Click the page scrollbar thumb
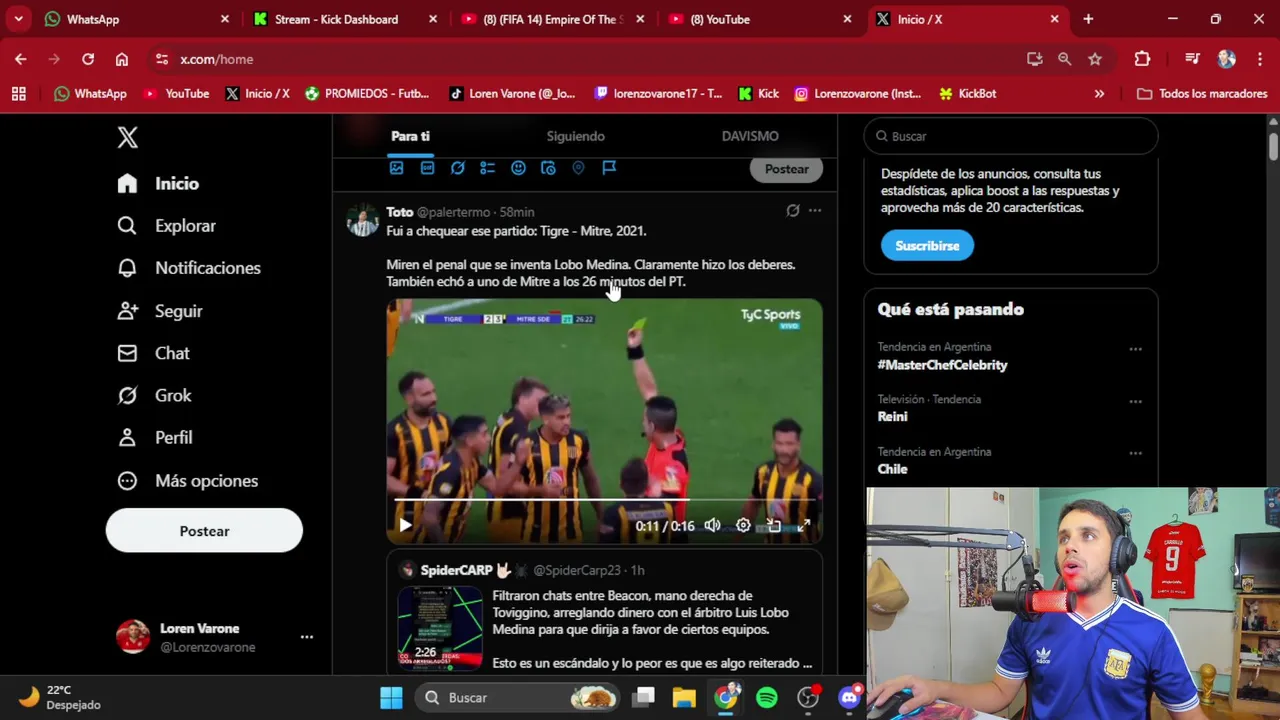Viewport: 1280px width, 720px height. 1273,146
